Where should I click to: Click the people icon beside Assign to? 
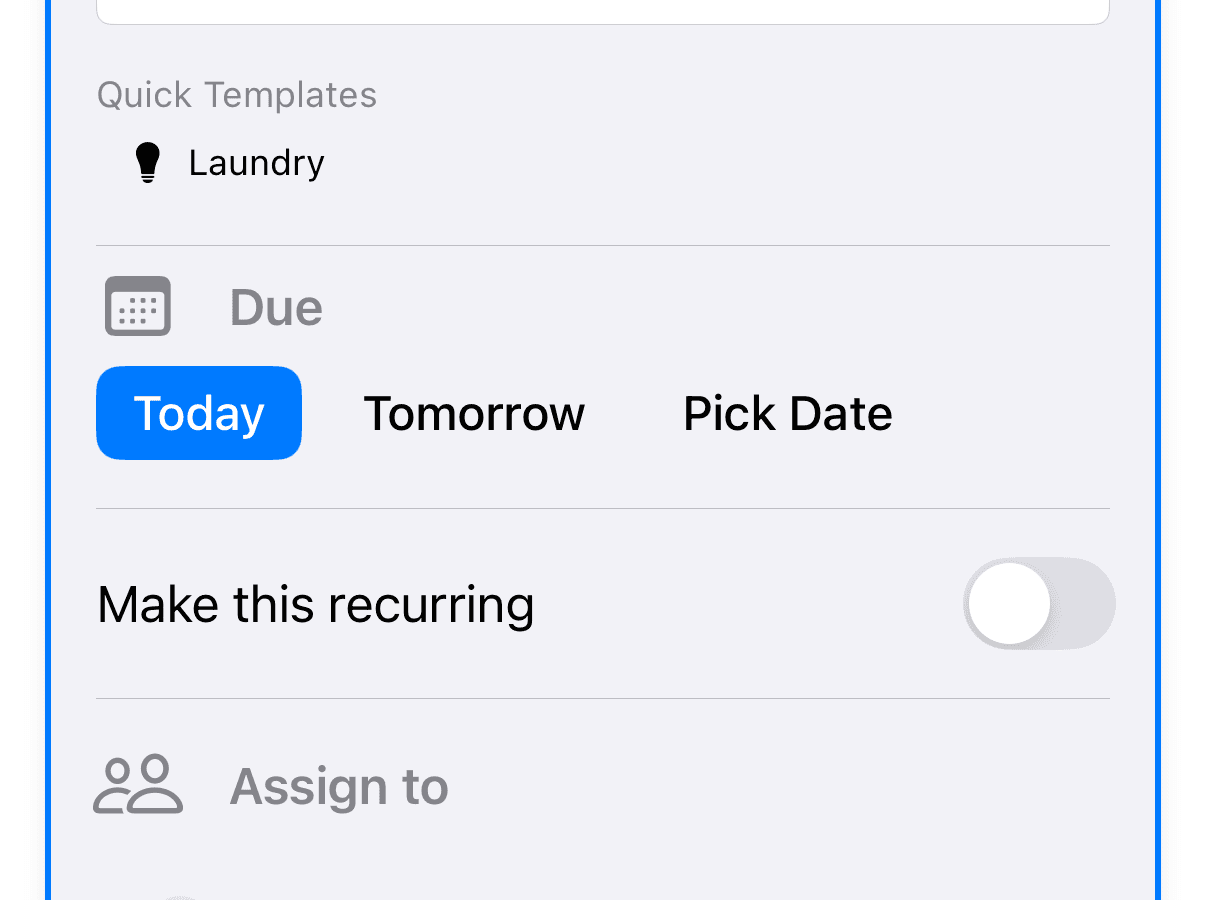138,786
